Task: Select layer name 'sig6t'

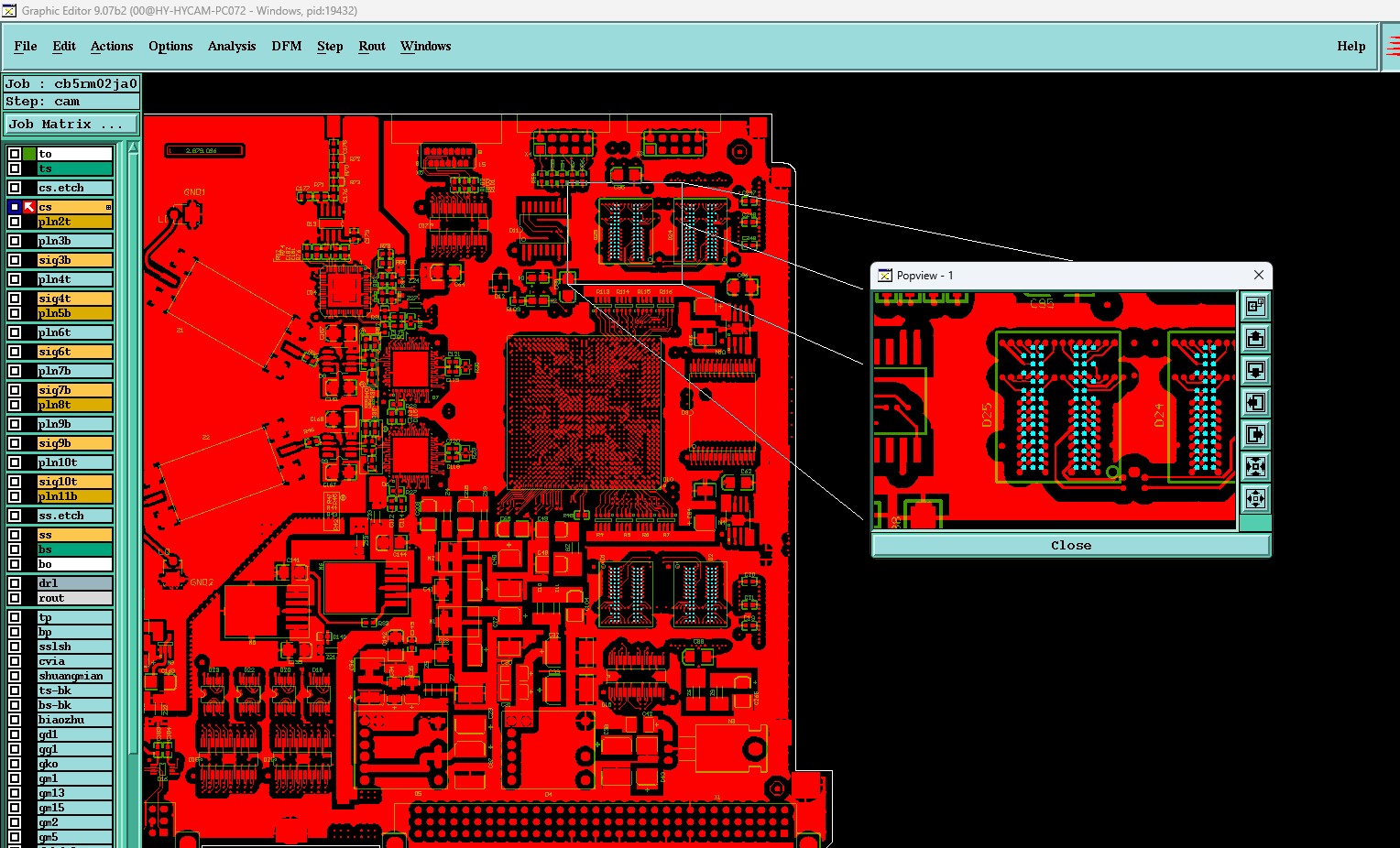Action: coord(75,352)
